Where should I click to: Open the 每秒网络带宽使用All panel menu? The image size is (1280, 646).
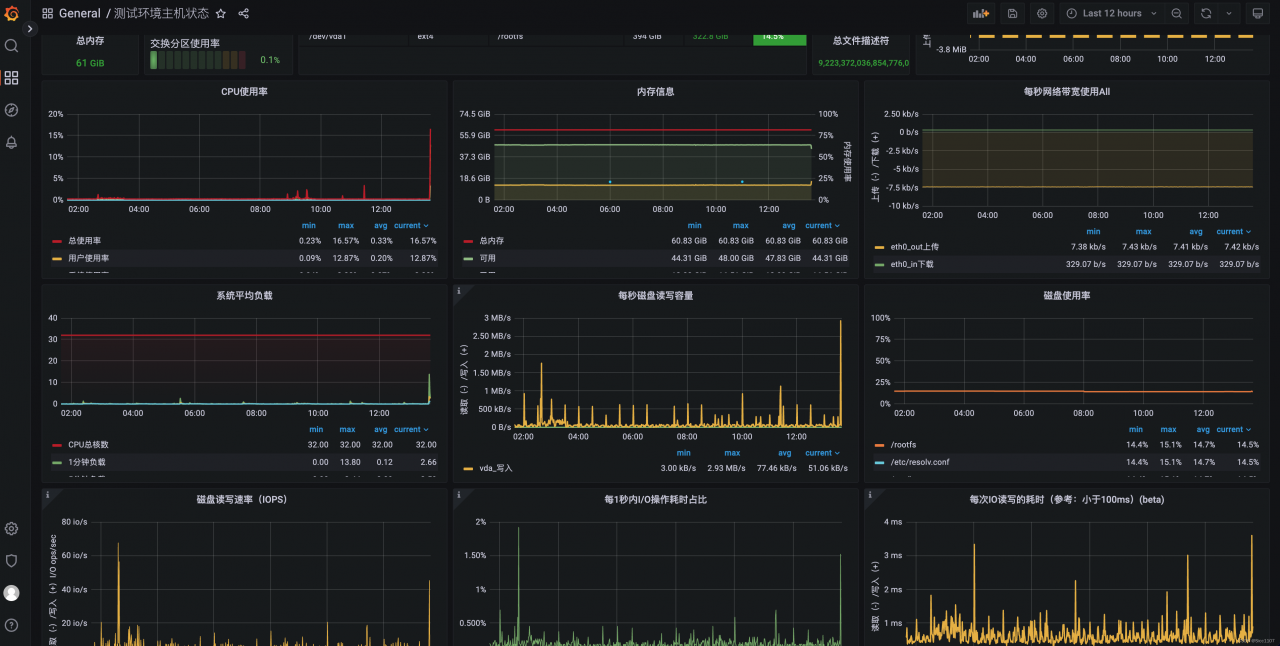[1067, 91]
